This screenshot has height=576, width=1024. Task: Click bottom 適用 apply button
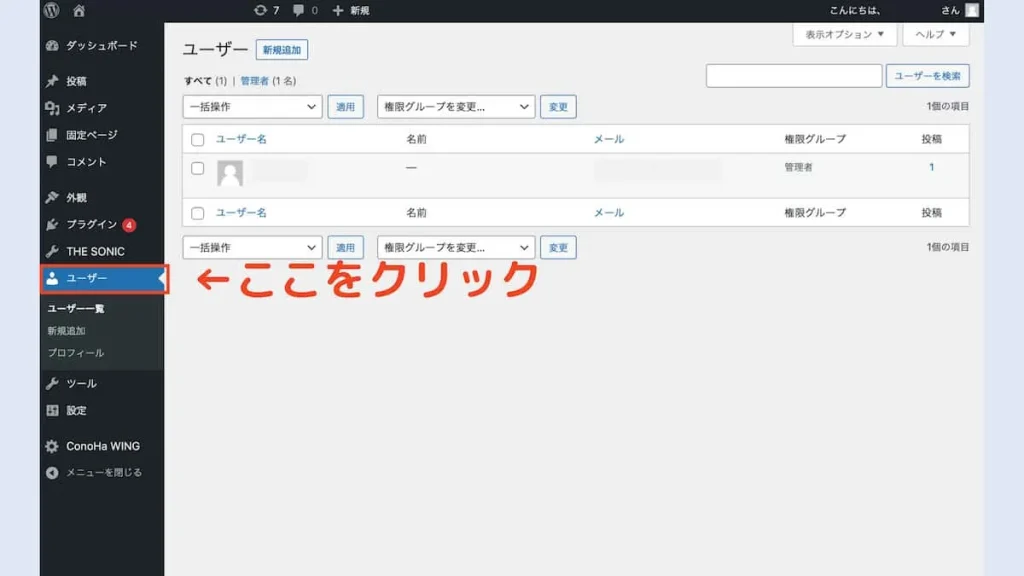click(x=345, y=248)
